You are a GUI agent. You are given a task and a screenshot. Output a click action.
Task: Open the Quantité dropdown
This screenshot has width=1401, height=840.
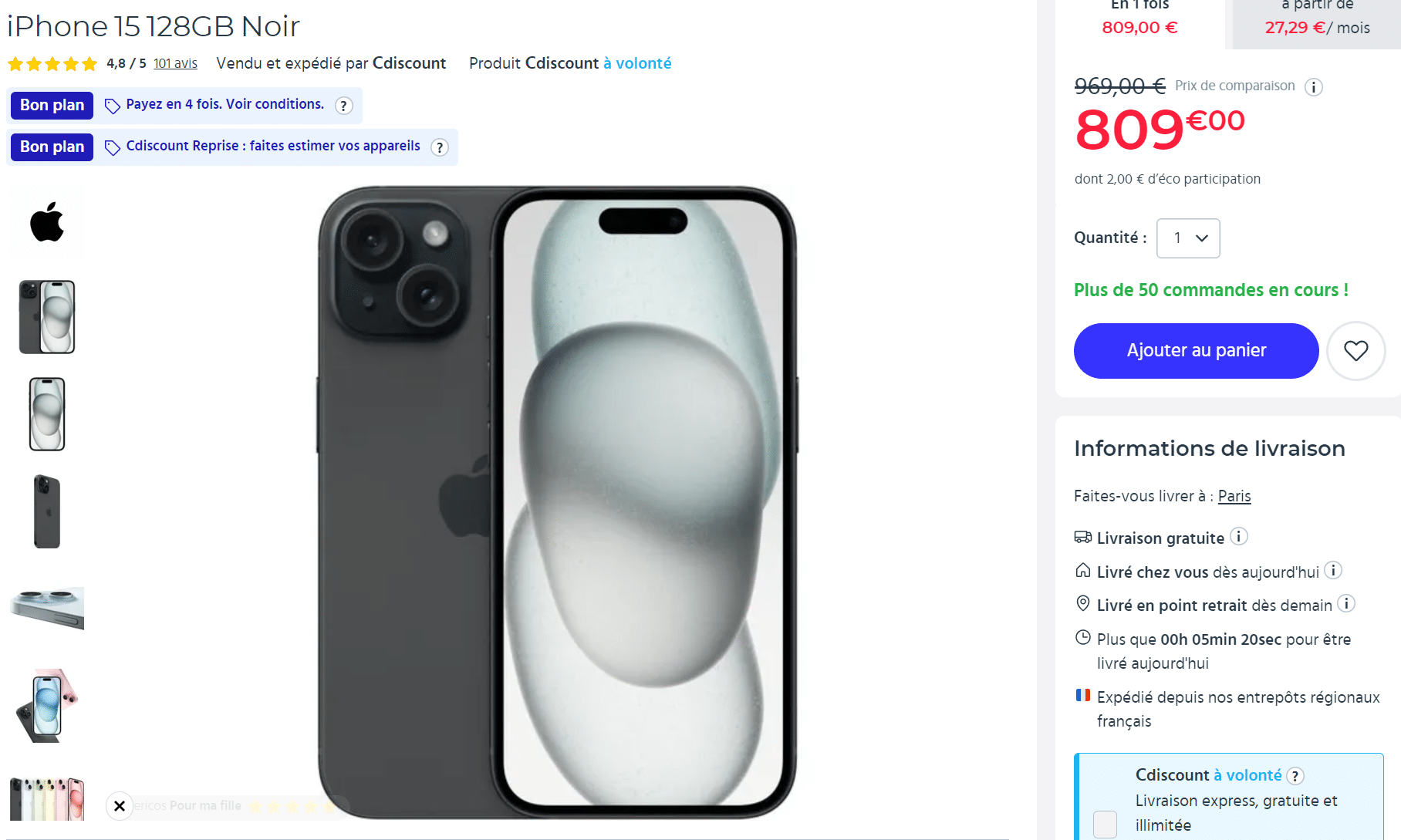[1188, 238]
